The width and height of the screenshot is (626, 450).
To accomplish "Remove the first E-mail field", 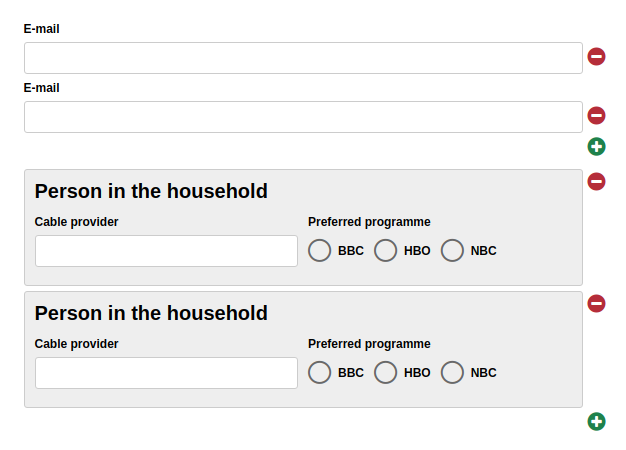I will coord(596,57).
